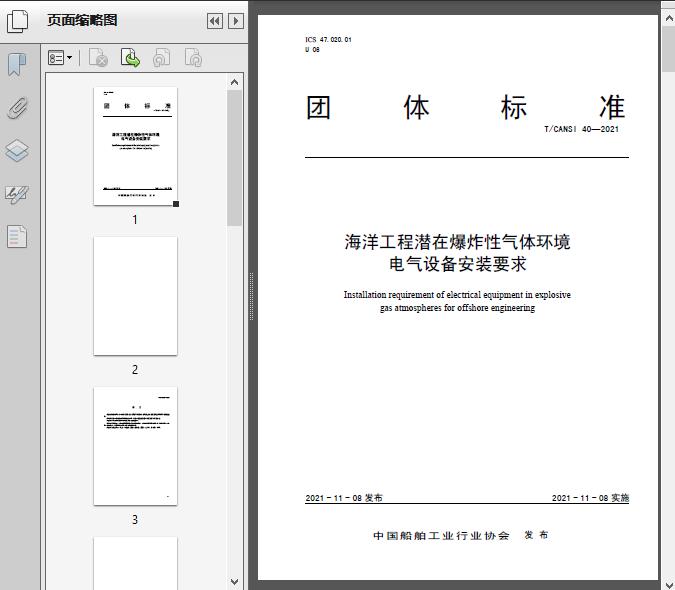Click the extract pages icon with green arrow
Image resolution: width=675 pixels, height=590 pixels.
click(x=130, y=59)
